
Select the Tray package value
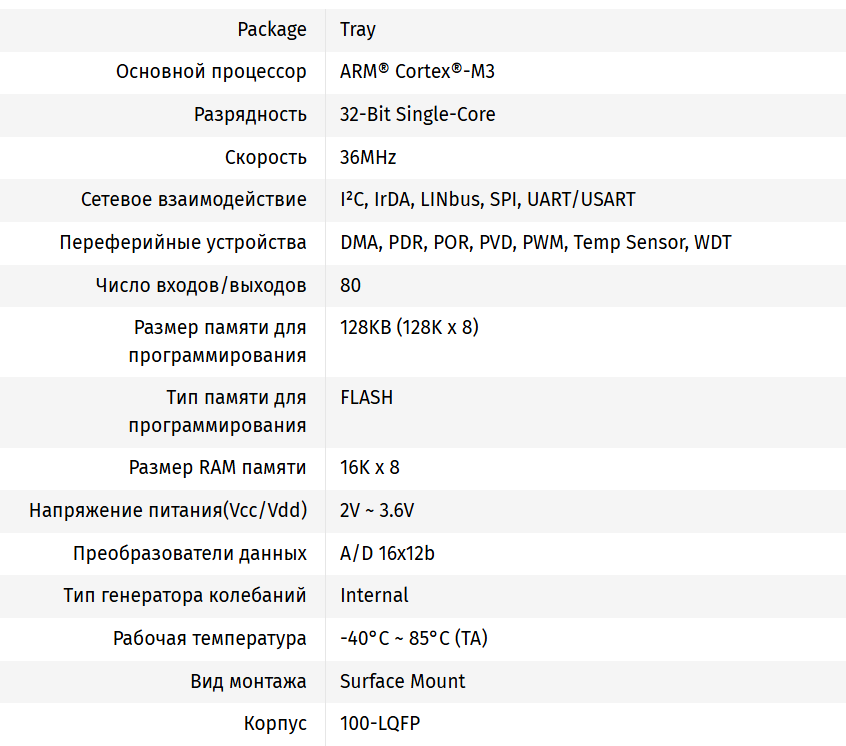click(358, 29)
